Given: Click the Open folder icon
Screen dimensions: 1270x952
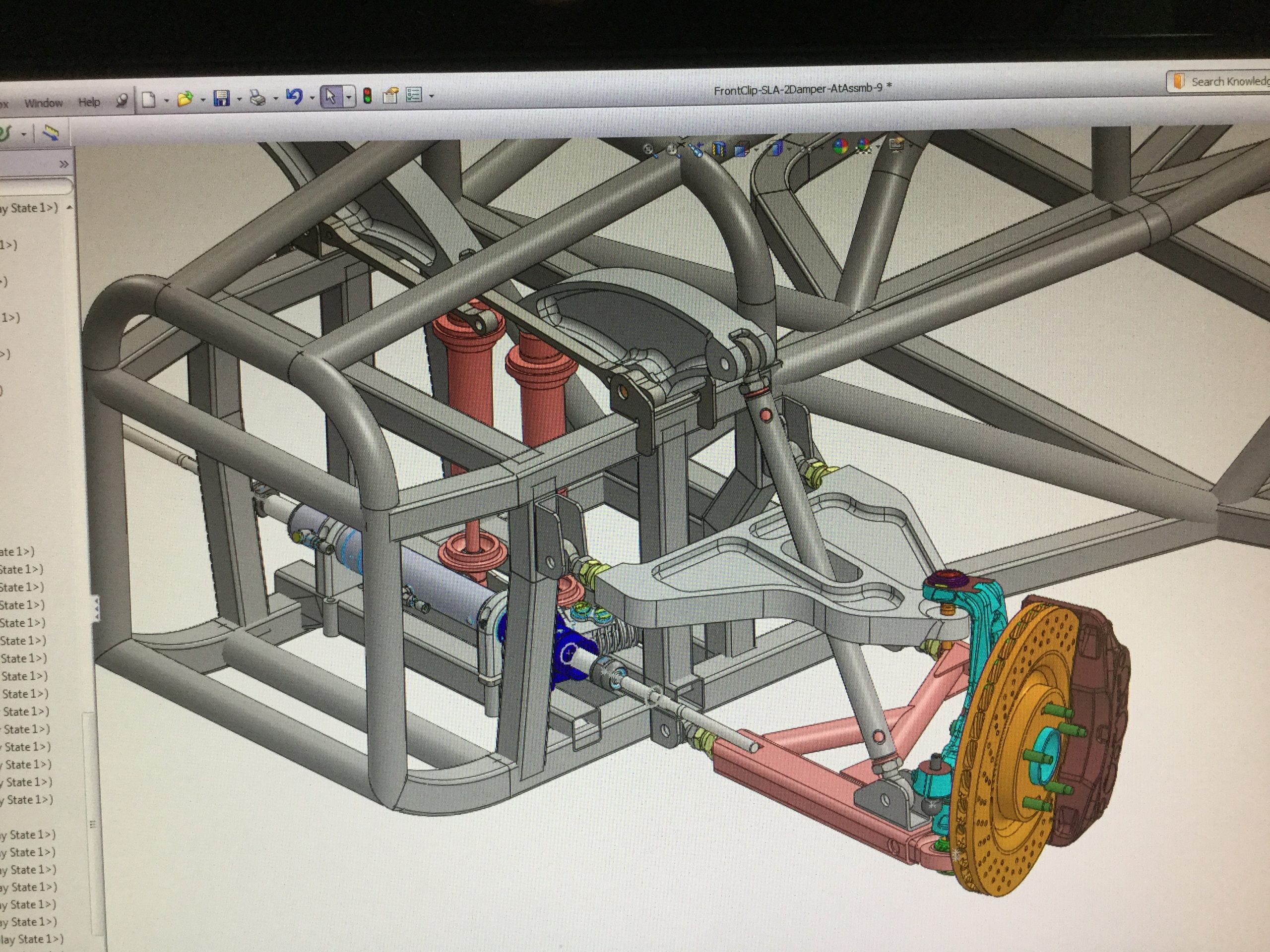Looking at the screenshot, I should tap(185, 99).
